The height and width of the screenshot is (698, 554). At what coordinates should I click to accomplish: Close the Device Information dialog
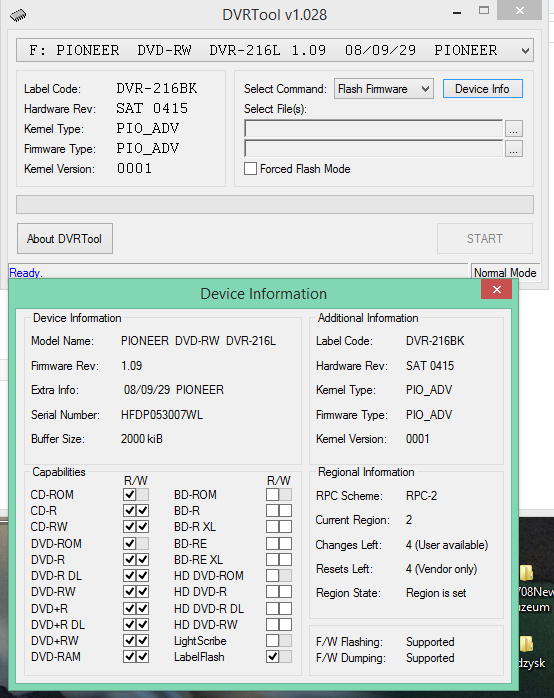(497, 290)
